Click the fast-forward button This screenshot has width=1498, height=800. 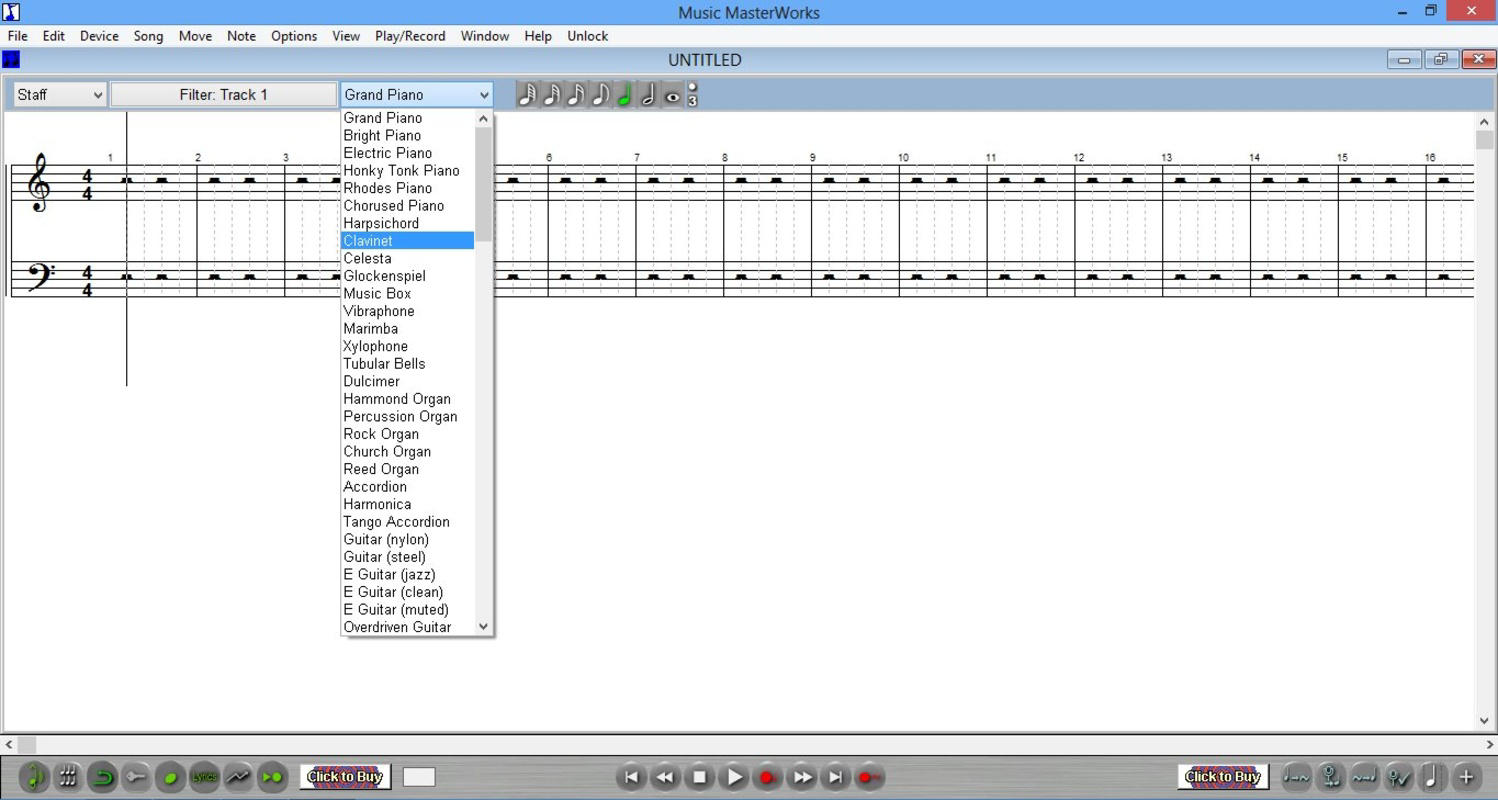pos(802,777)
